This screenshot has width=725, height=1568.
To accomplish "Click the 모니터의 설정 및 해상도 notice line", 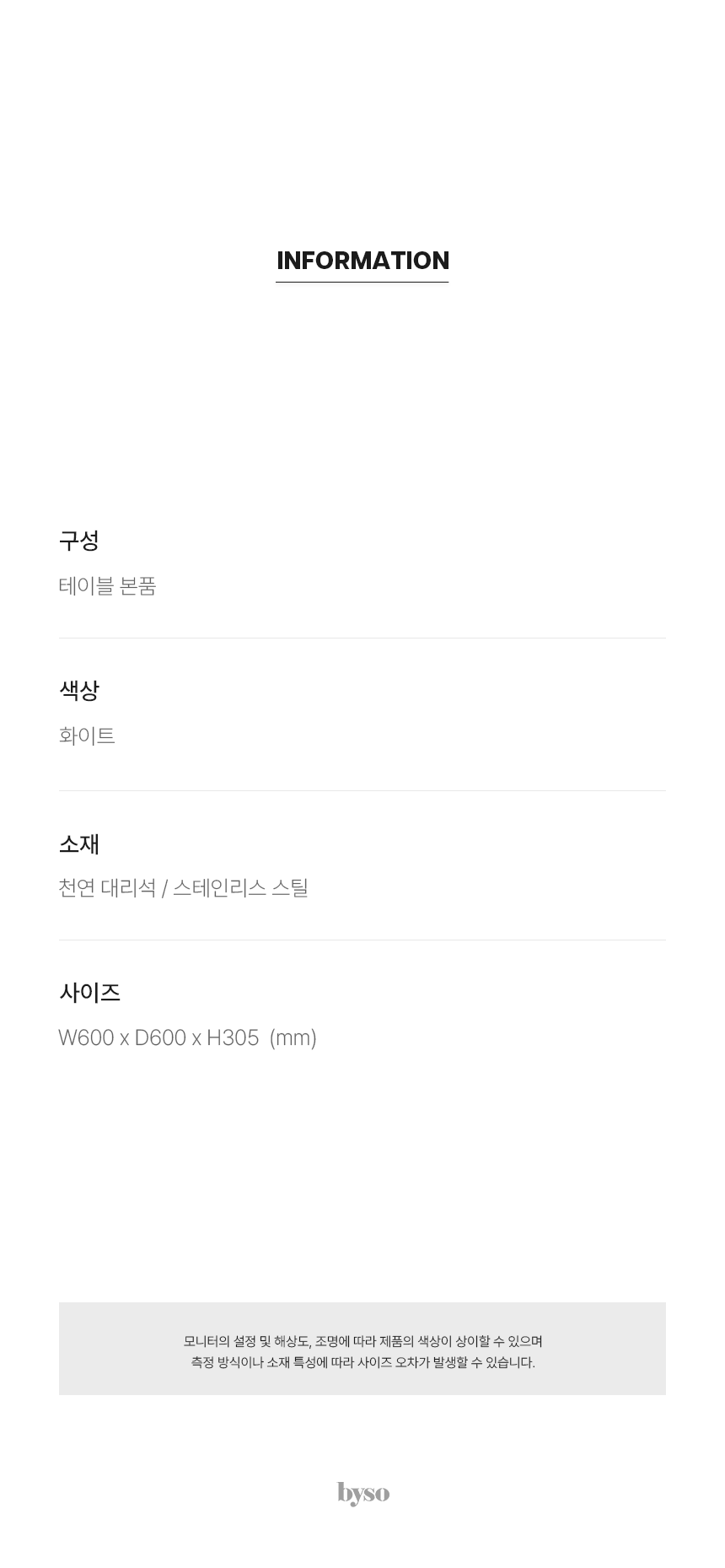I will click(x=362, y=1341).
